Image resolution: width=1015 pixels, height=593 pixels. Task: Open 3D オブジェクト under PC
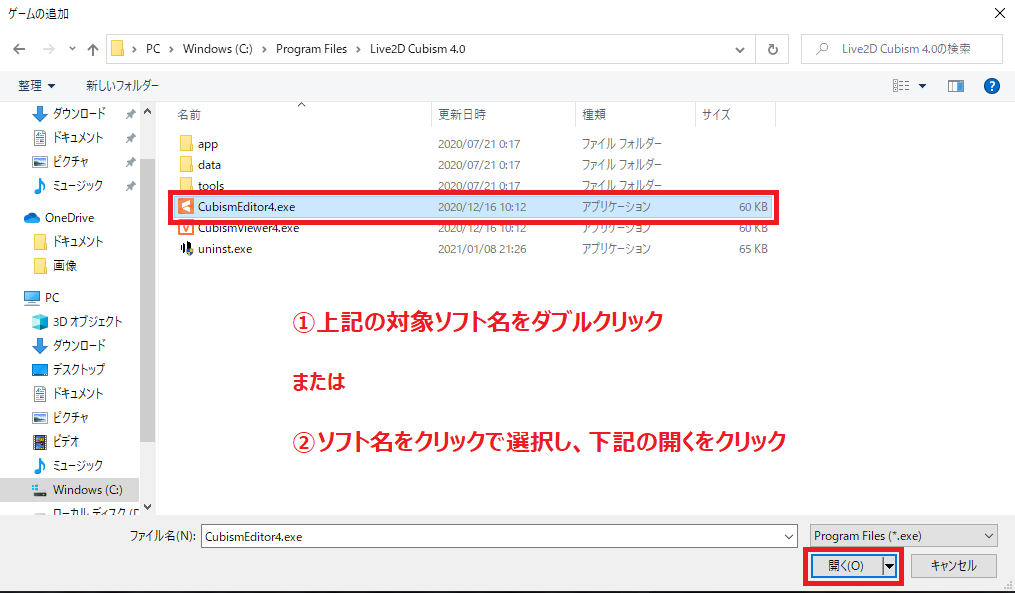(x=87, y=321)
